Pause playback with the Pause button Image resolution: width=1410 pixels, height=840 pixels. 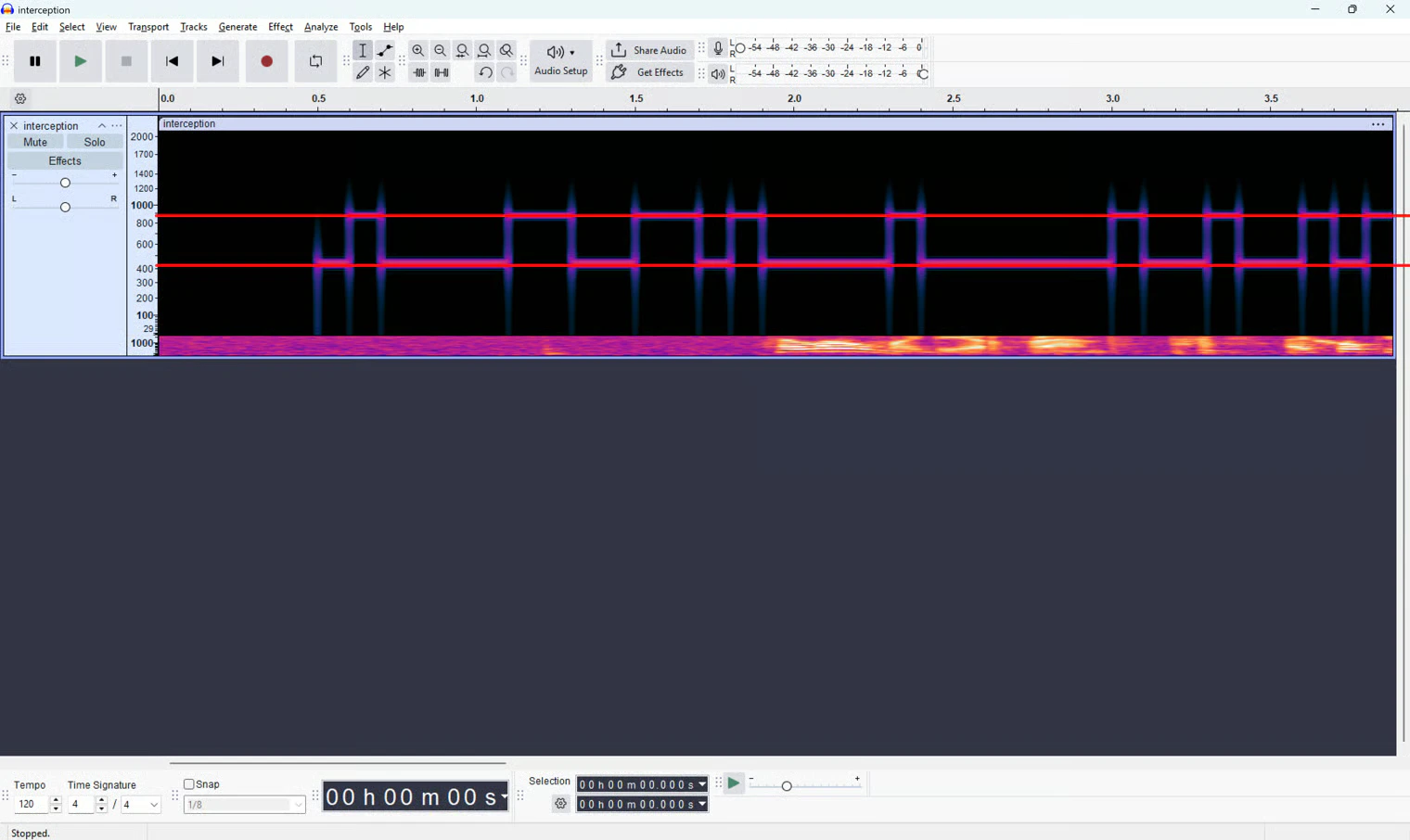[35, 62]
